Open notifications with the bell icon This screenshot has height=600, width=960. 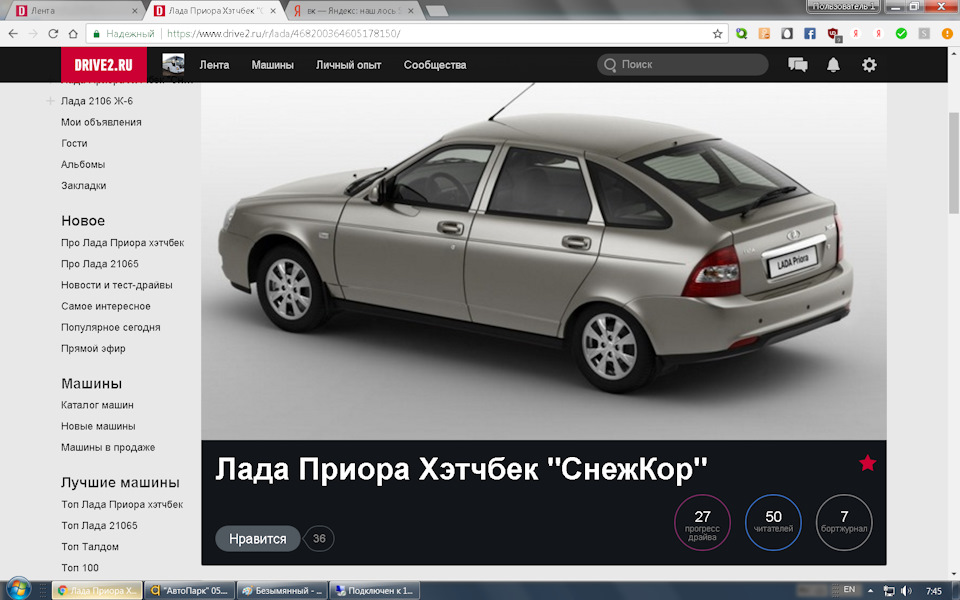click(x=833, y=64)
